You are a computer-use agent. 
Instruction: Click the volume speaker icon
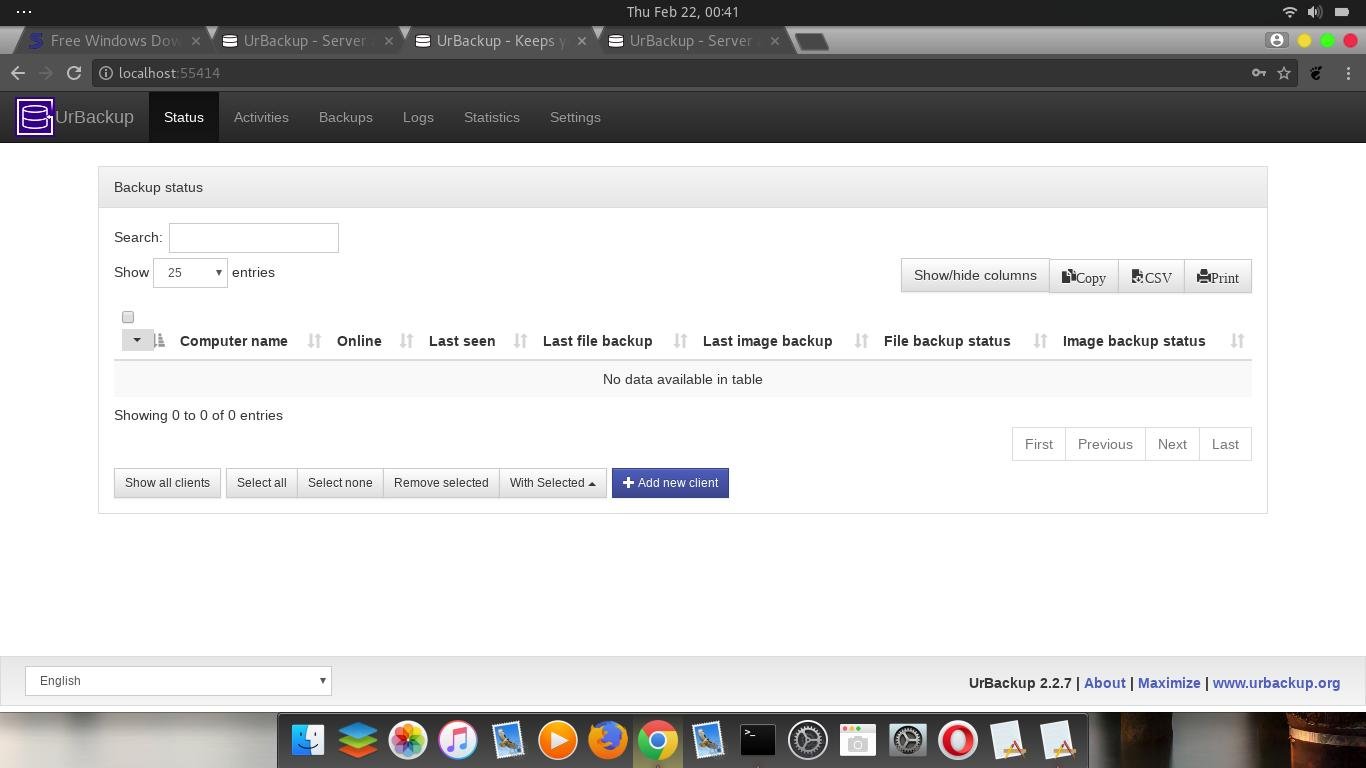pos(1314,12)
